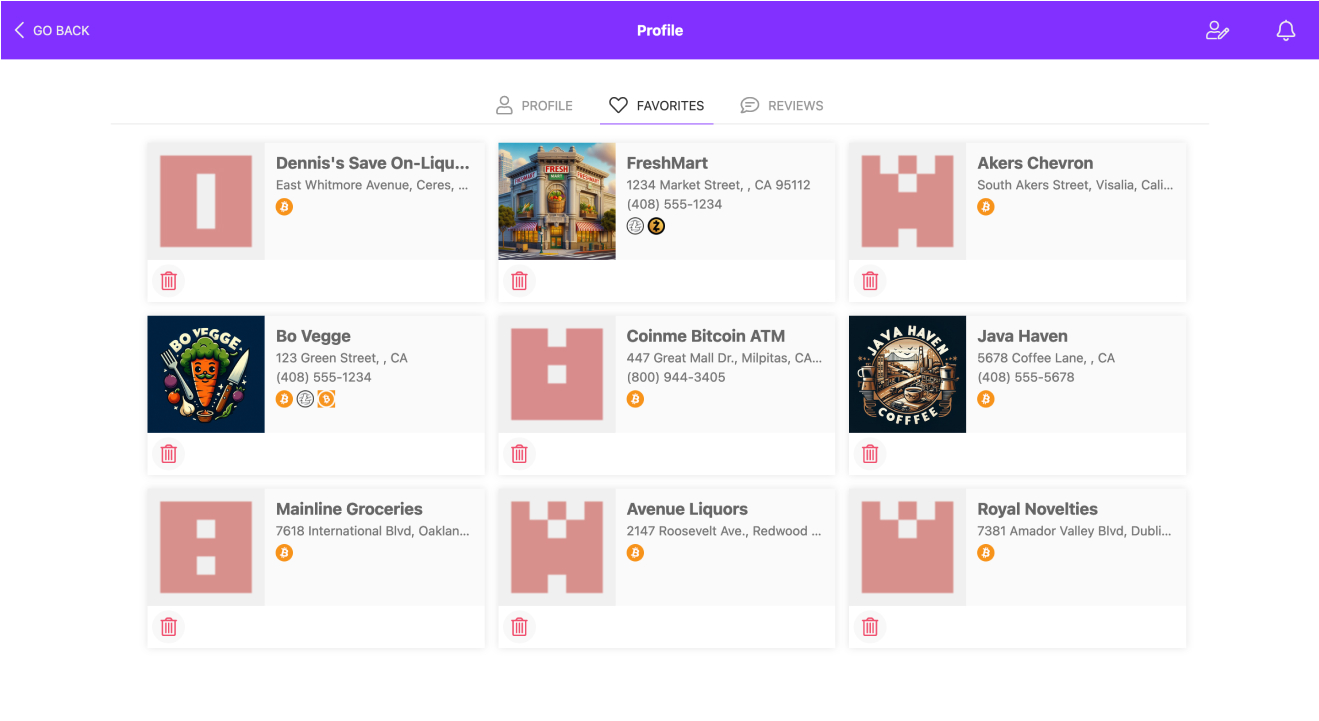1319x721 pixels.
Task: Click the Litecoin icon on FreshMart card
Action: (x=635, y=226)
